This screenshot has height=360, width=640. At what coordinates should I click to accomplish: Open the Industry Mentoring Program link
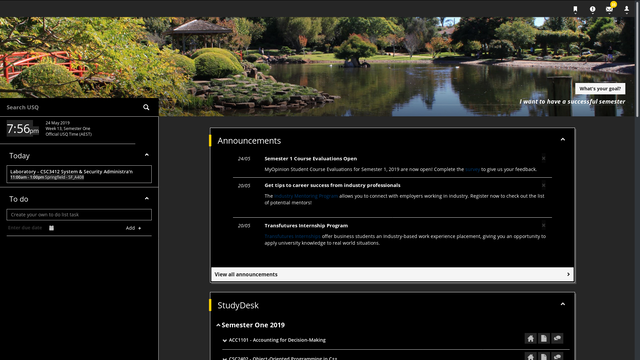306,196
